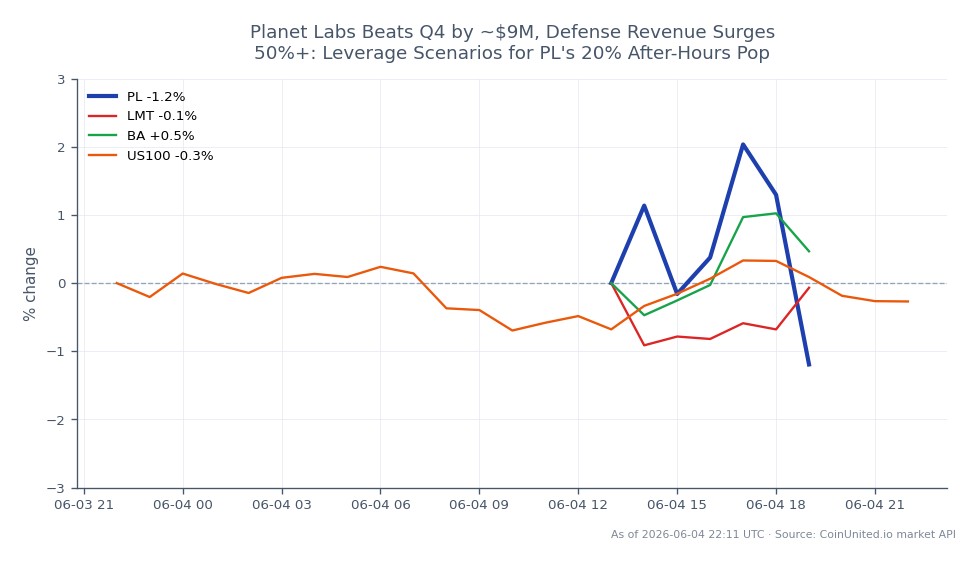979x564 pixels.
Task: Click the blue PL legend line swatch
Action: (x=102, y=96)
